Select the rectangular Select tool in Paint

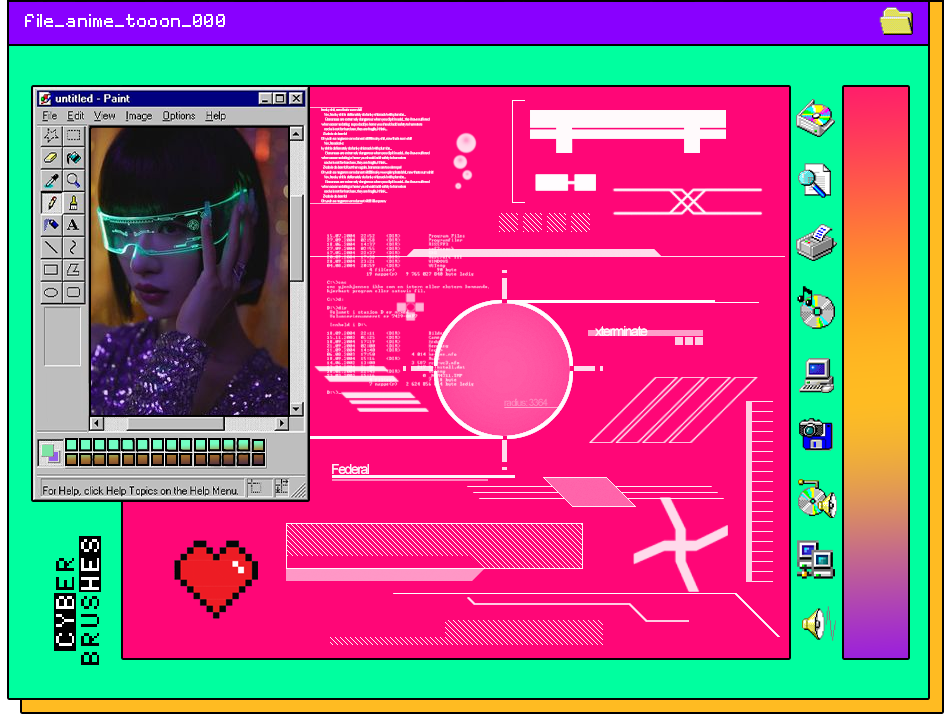click(73, 135)
